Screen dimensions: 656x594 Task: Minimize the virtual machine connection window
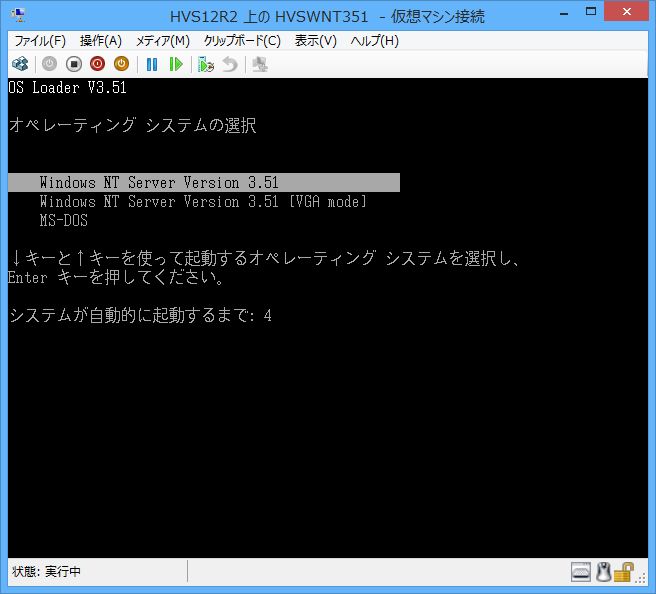click(x=564, y=13)
